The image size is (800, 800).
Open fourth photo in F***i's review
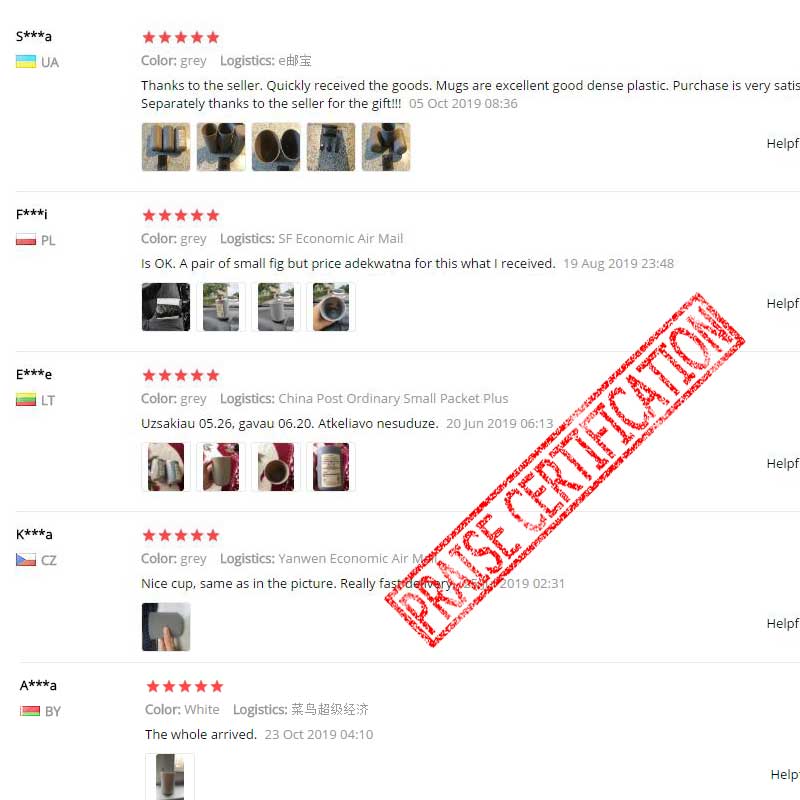tap(331, 307)
